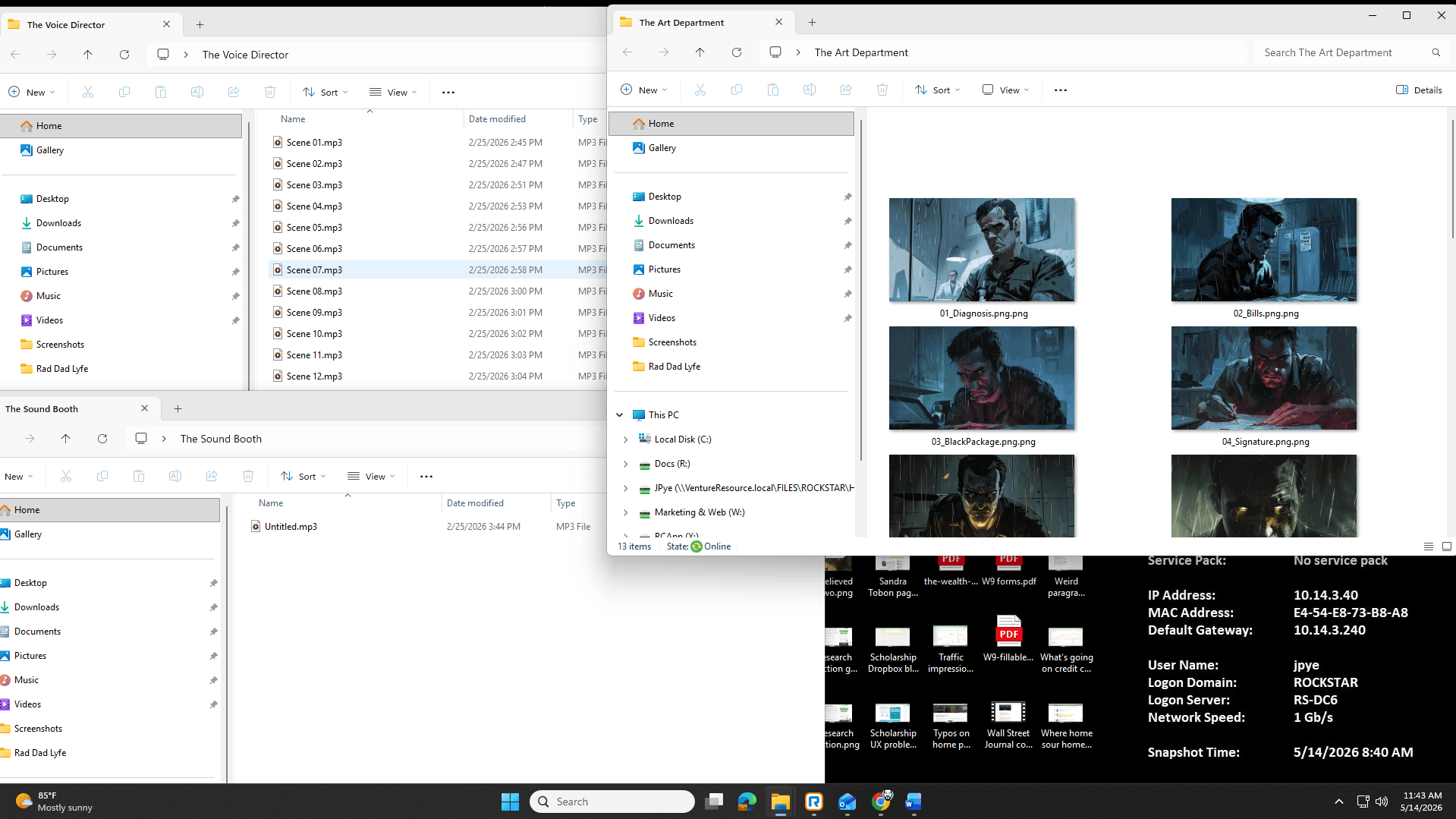Open Google Chrome from the taskbar
This screenshot has width=1456, height=819.
(x=880, y=802)
